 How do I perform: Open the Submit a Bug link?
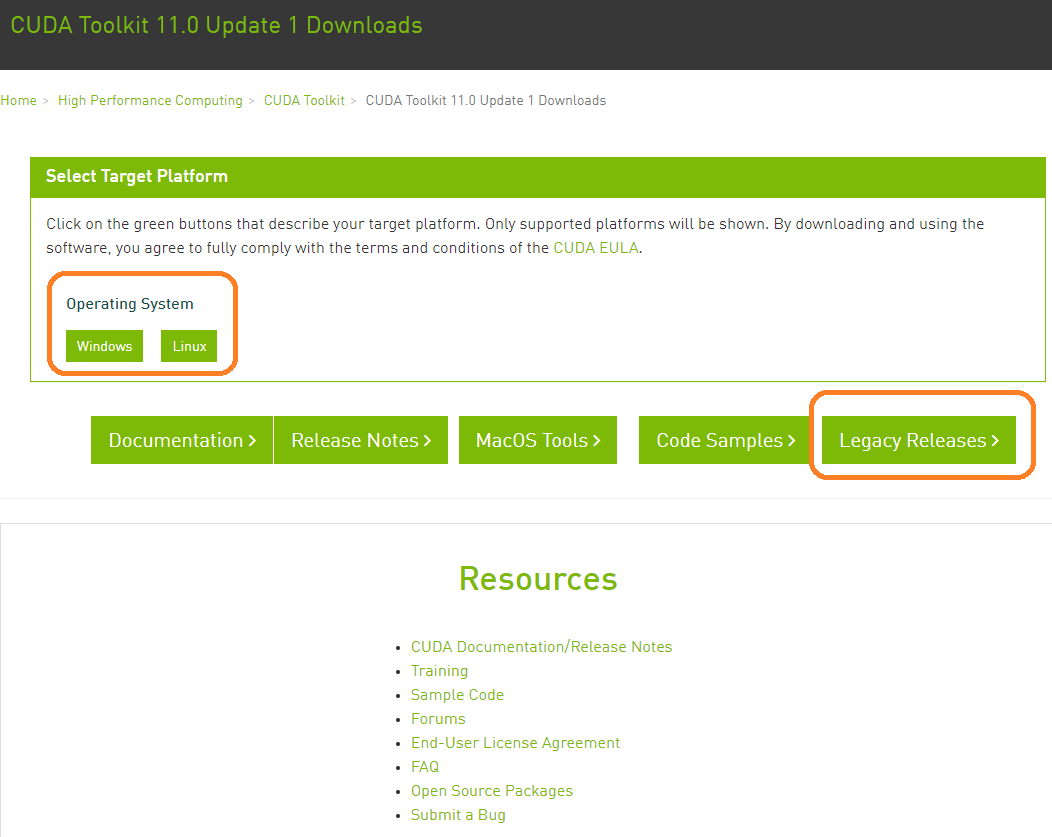pos(458,815)
